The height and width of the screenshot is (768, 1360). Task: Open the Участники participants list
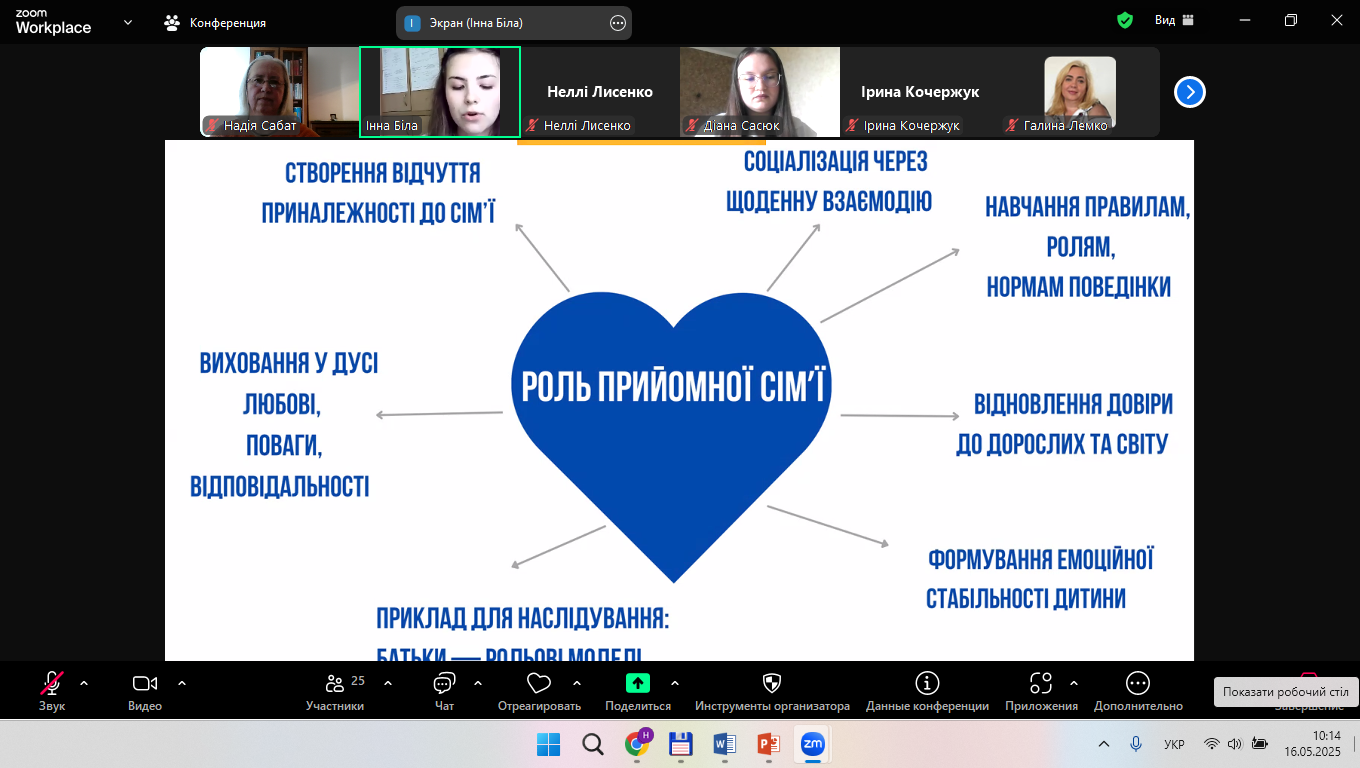tap(335, 684)
